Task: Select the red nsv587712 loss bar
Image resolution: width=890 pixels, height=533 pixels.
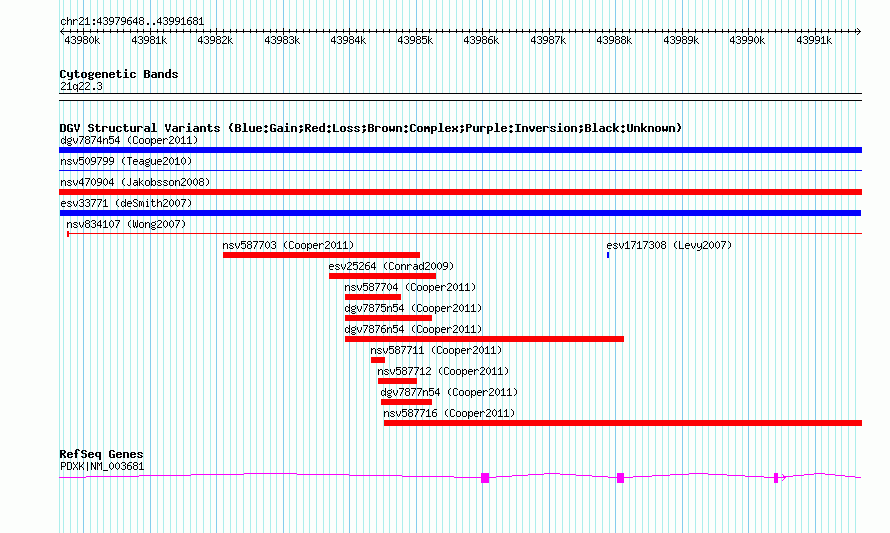Action: coord(397,381)
